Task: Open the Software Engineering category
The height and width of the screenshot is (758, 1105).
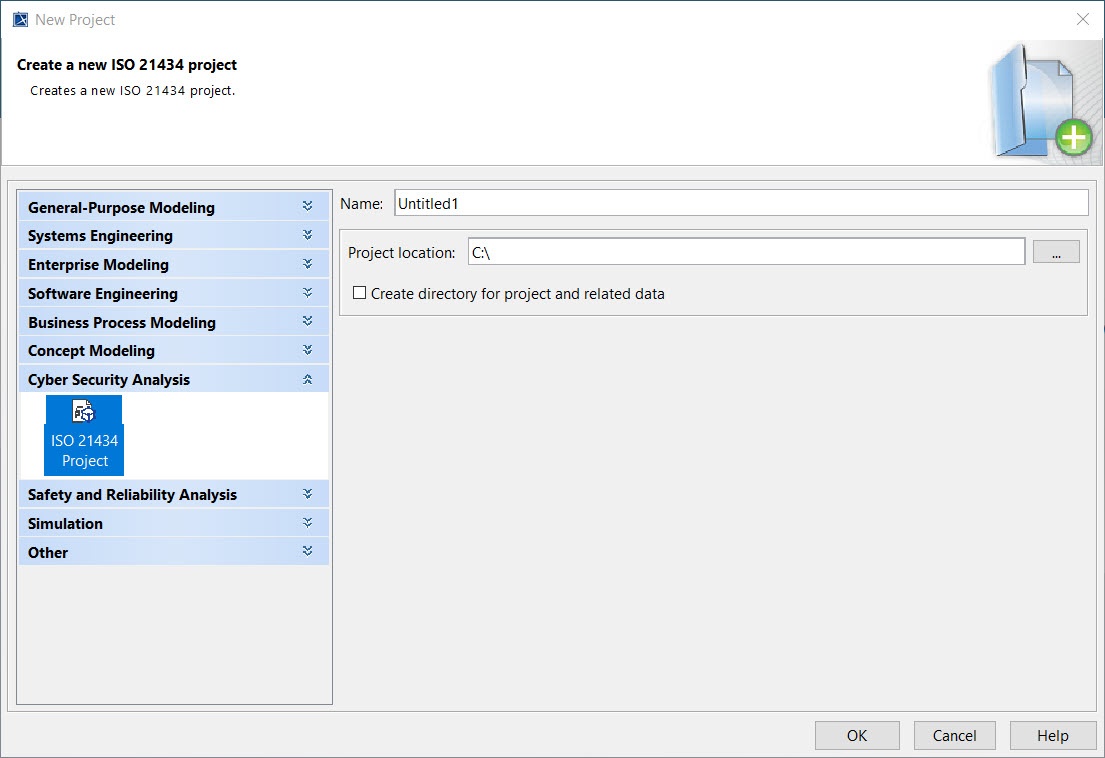Action: [103, 294]
